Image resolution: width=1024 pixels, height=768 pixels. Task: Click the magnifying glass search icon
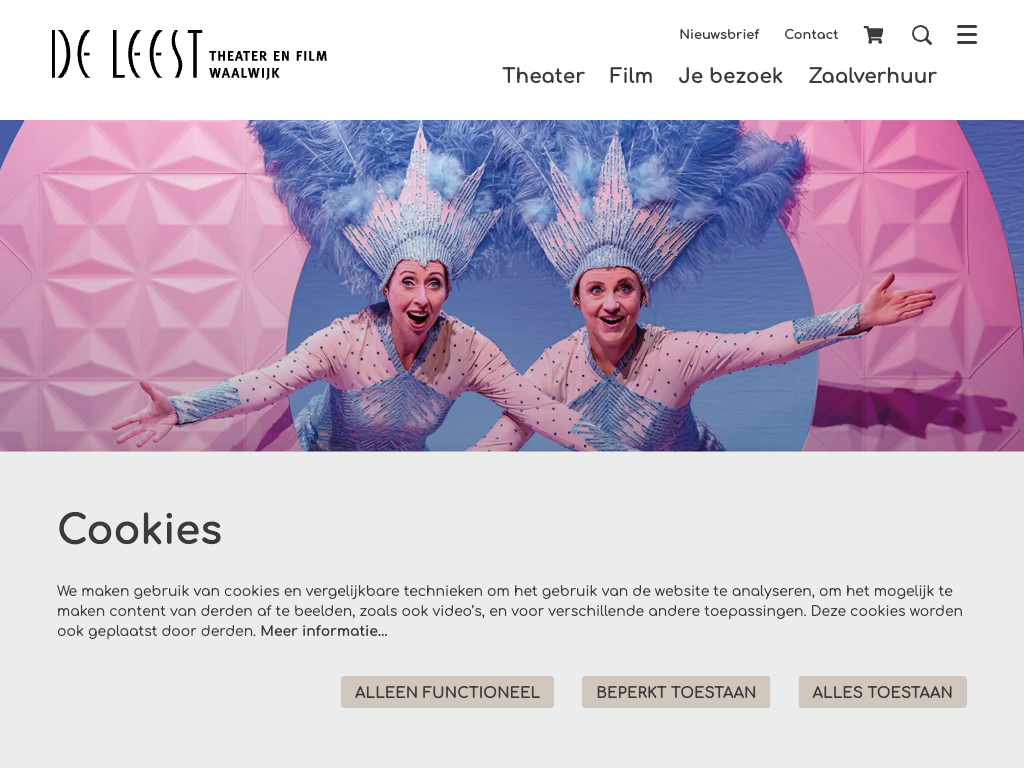[x=921, y=35]
